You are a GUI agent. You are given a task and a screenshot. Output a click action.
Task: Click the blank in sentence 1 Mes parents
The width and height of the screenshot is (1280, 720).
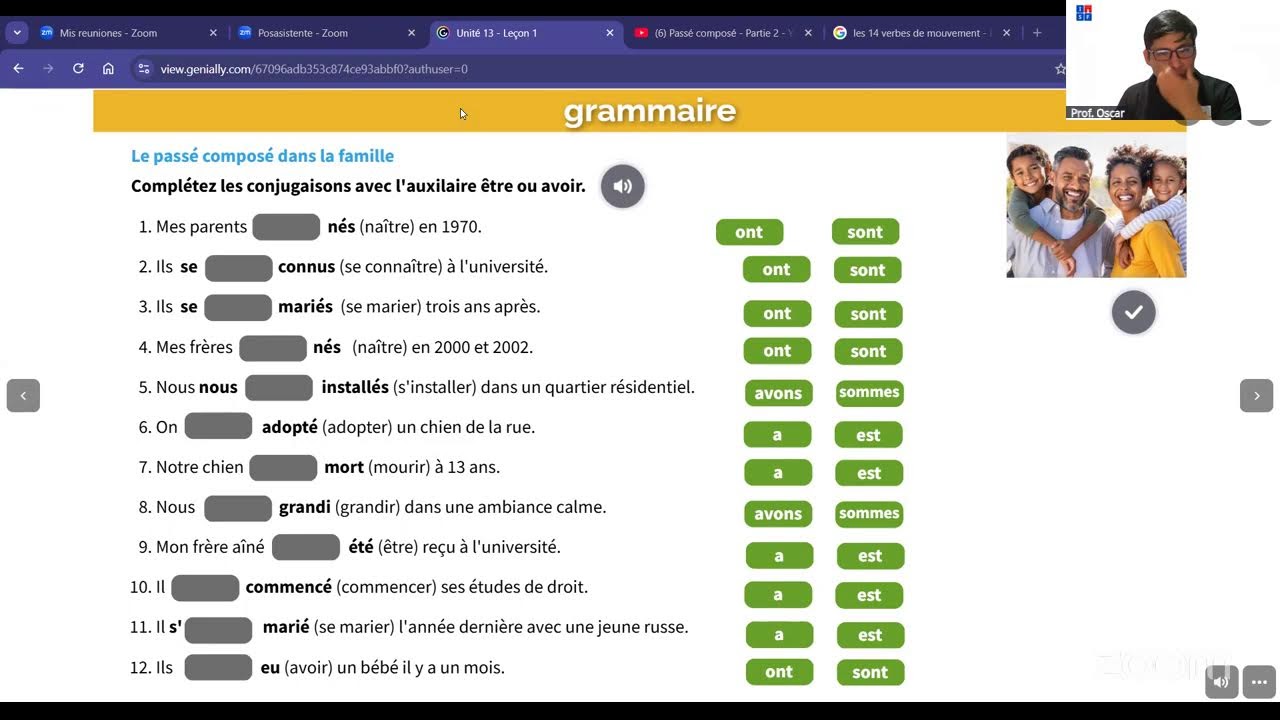[286, 227]
